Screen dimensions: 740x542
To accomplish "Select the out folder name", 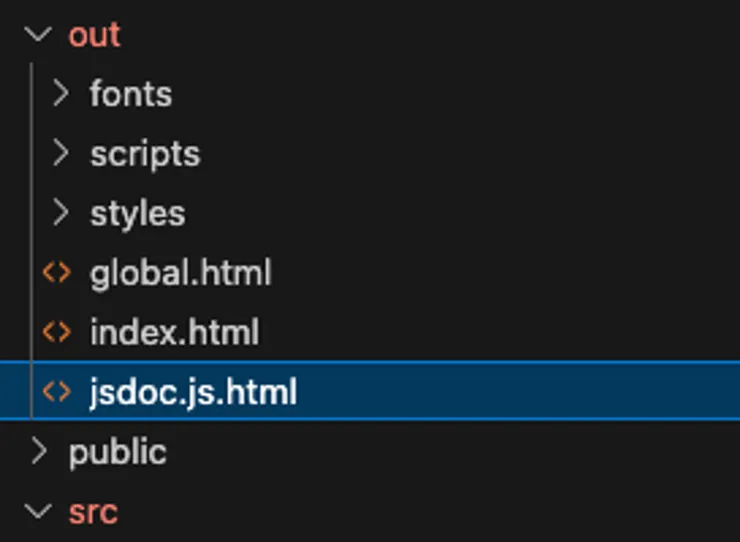I will click(94, 35).
